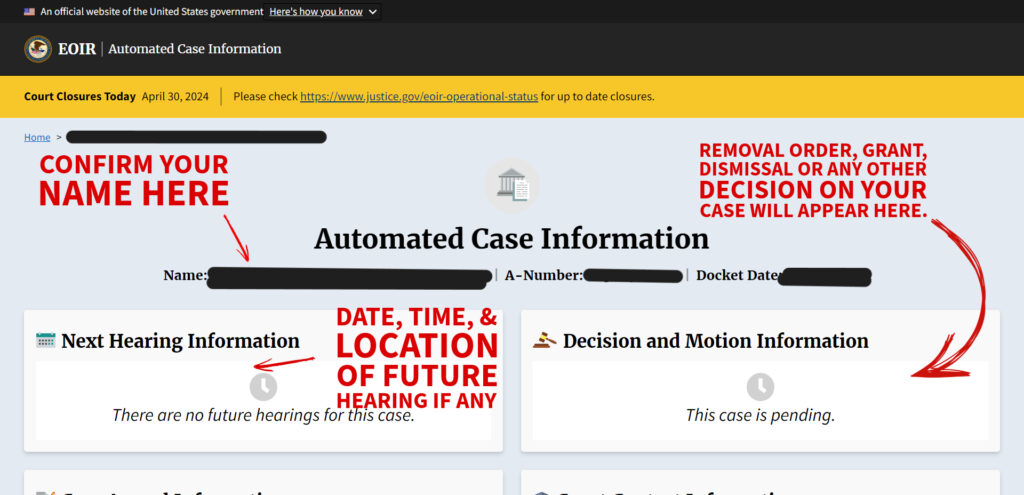
Task: Click the courthouse document icon above title
Action: (512, 186)
